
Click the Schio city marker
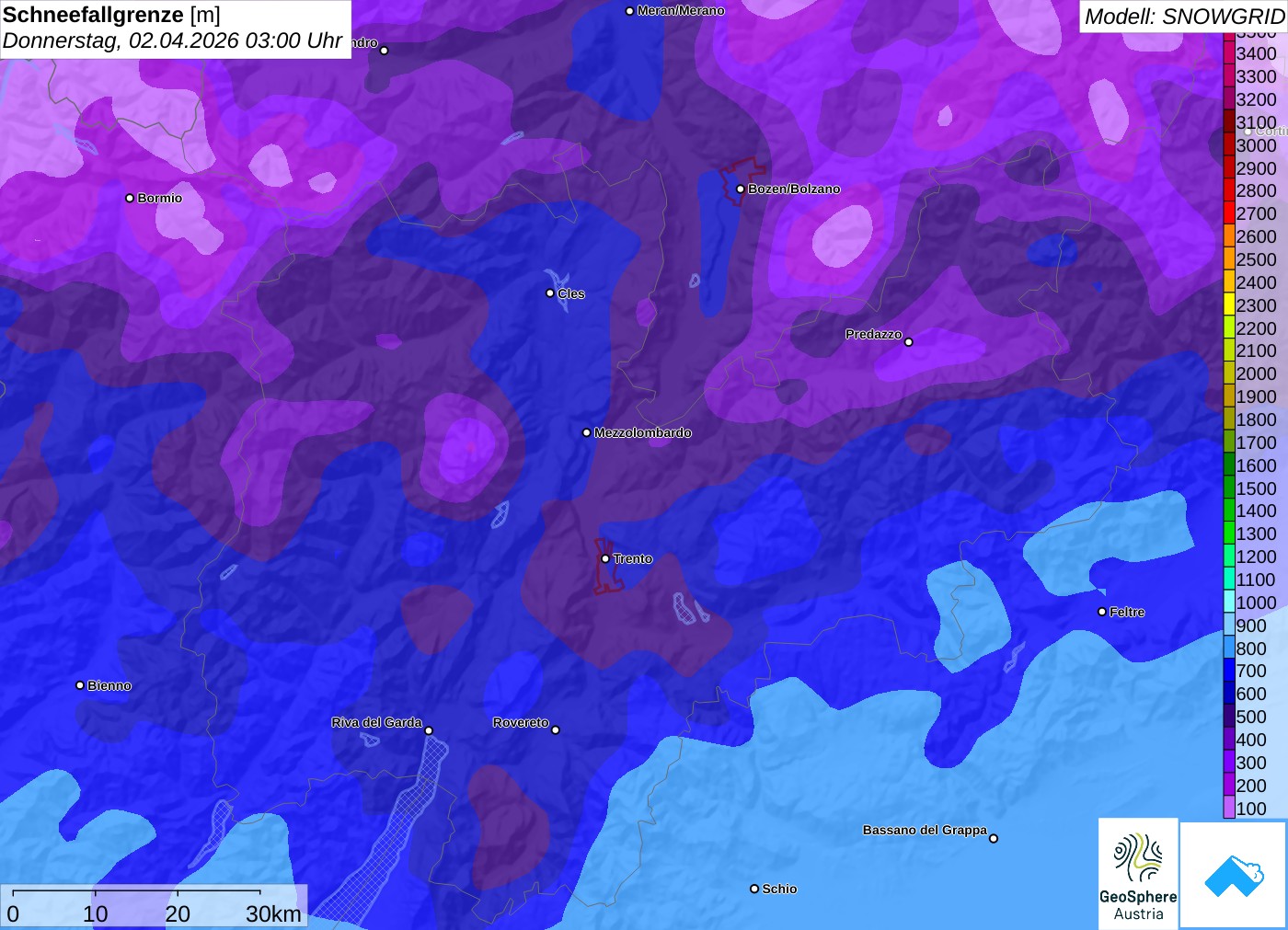(754, 889)
